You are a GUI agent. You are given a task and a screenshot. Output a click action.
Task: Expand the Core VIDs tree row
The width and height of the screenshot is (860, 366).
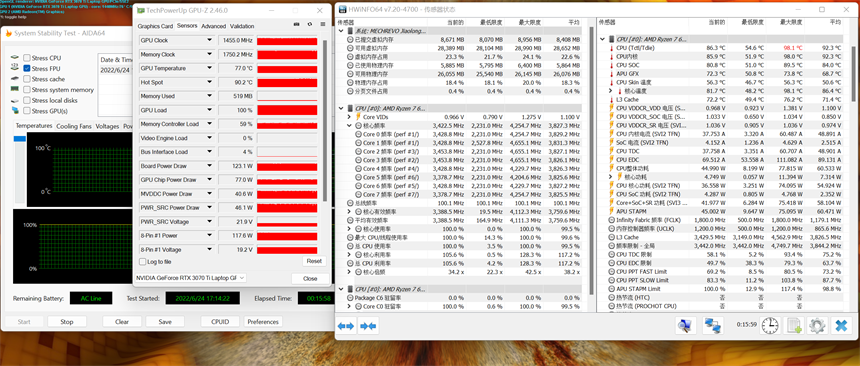[349, 117]
